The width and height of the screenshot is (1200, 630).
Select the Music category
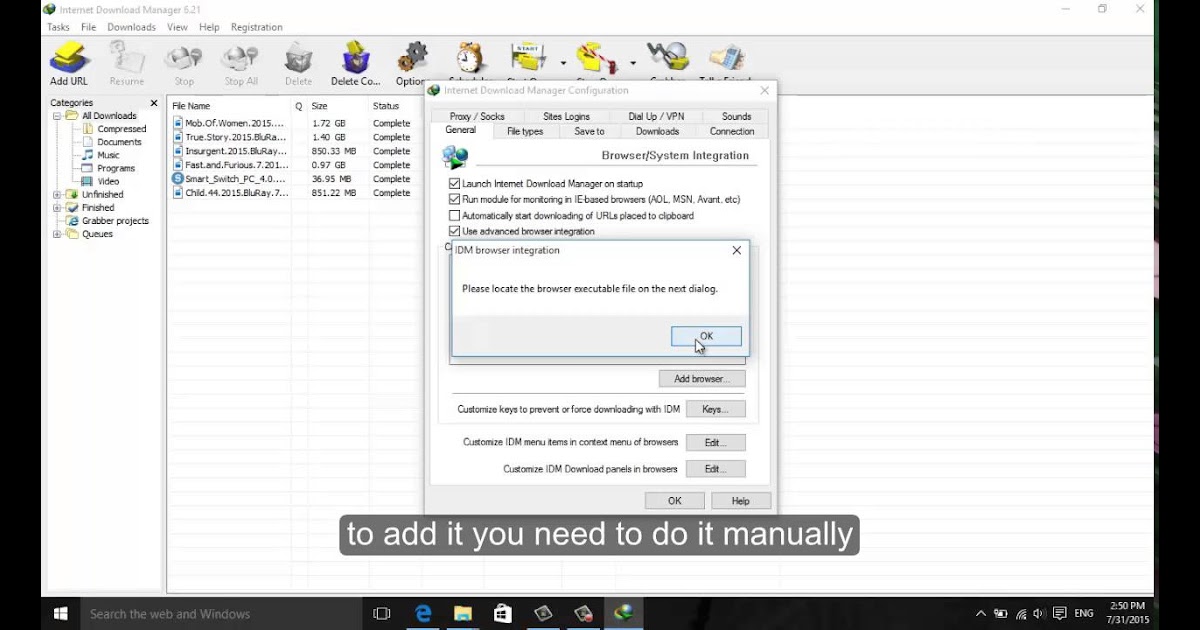pyautogui.click(x=100, y=155)
